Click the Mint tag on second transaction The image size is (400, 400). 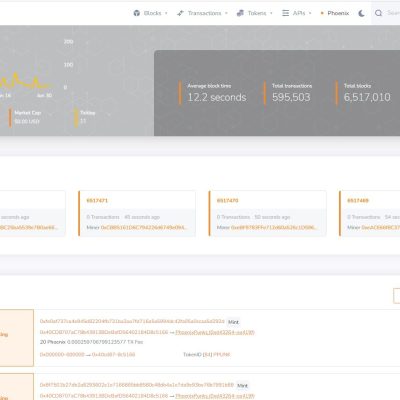click(x=242, y=386)
